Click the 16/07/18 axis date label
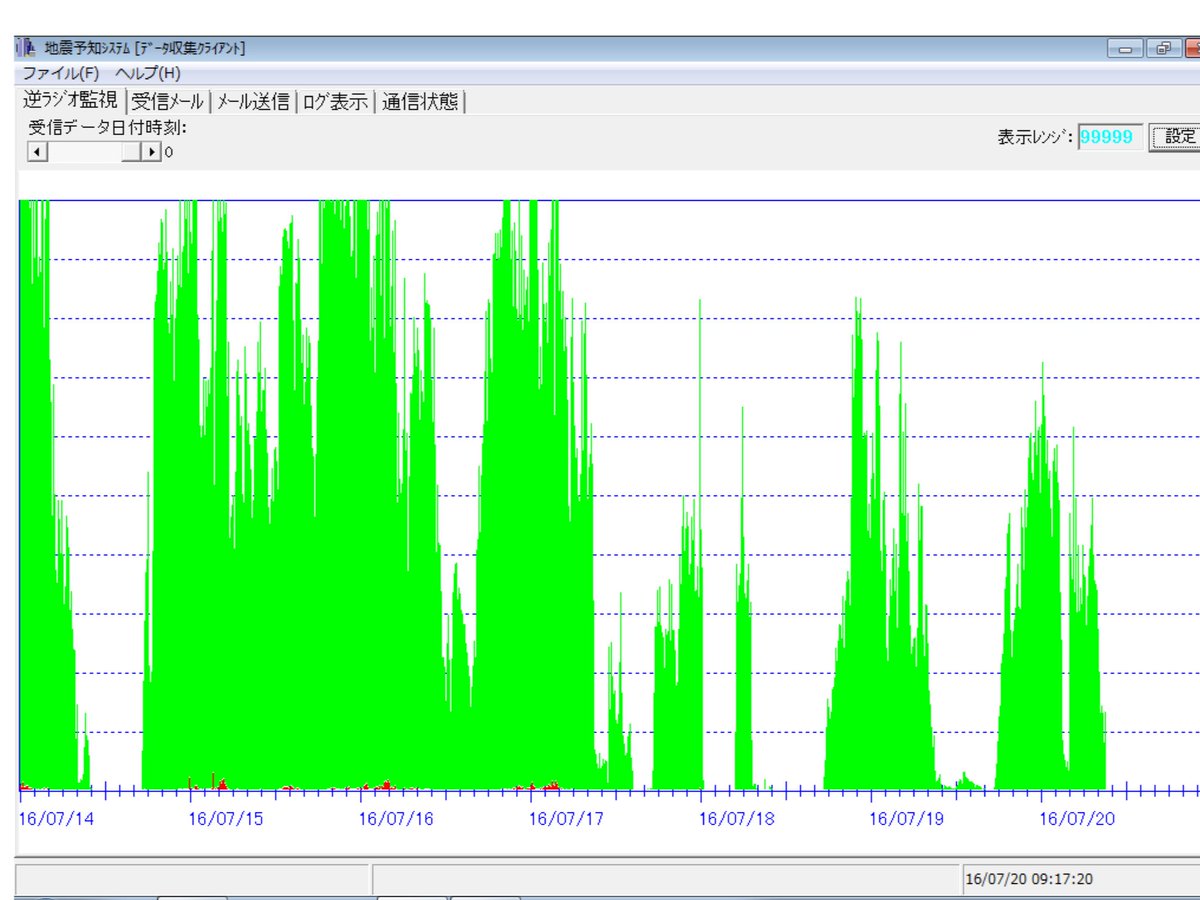Image resolution: width=1200 pixels, height=900 pixels. coord(736,818)
